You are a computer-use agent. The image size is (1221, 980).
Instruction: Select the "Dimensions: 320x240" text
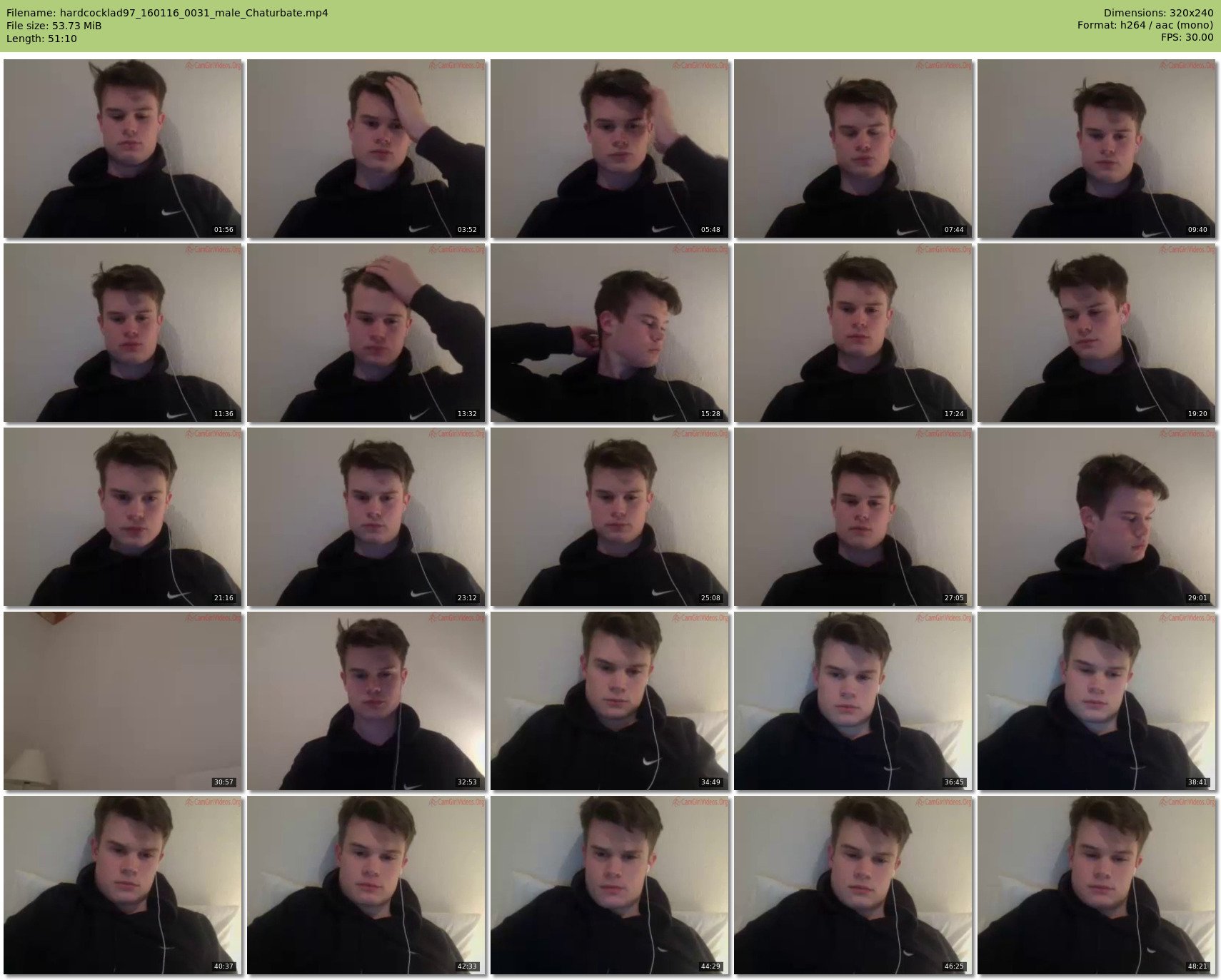(x=1158, y=13)
